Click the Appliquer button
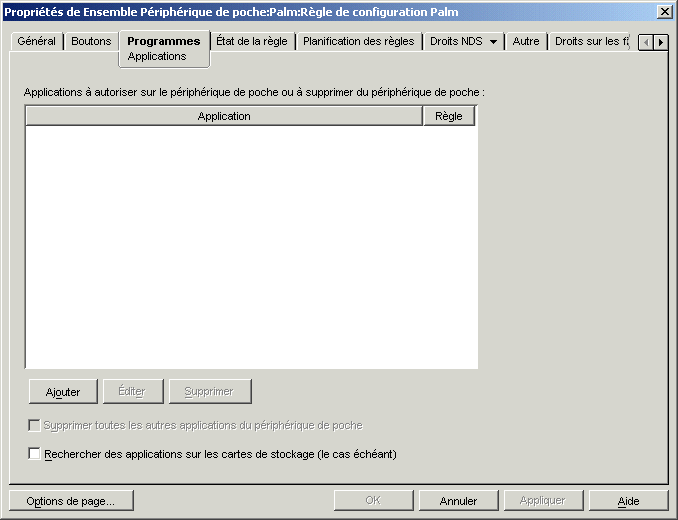678x520 pixels. (543, 501)
